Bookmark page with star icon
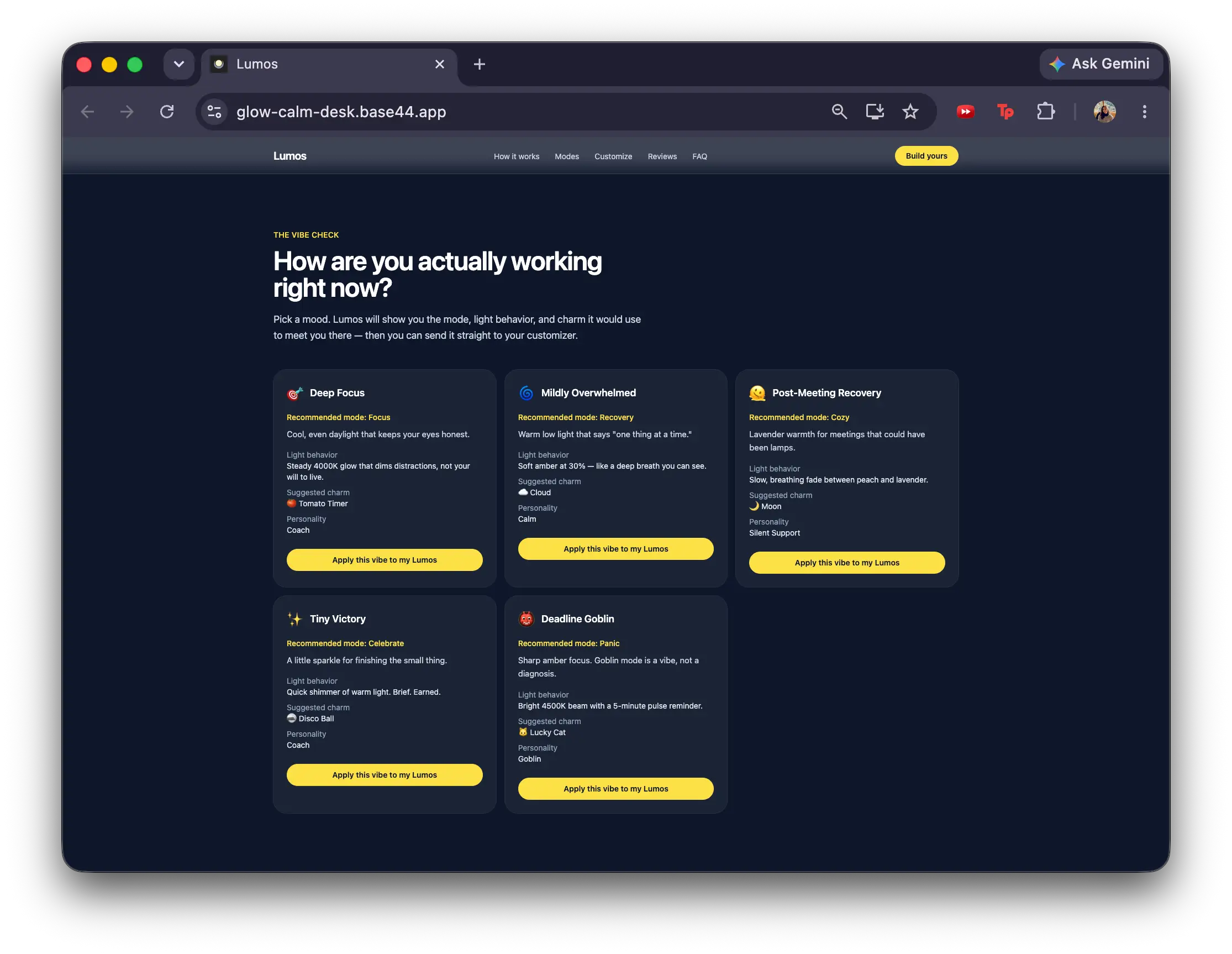Viewport: 1232px width, 954px height. tap(910, 112)
